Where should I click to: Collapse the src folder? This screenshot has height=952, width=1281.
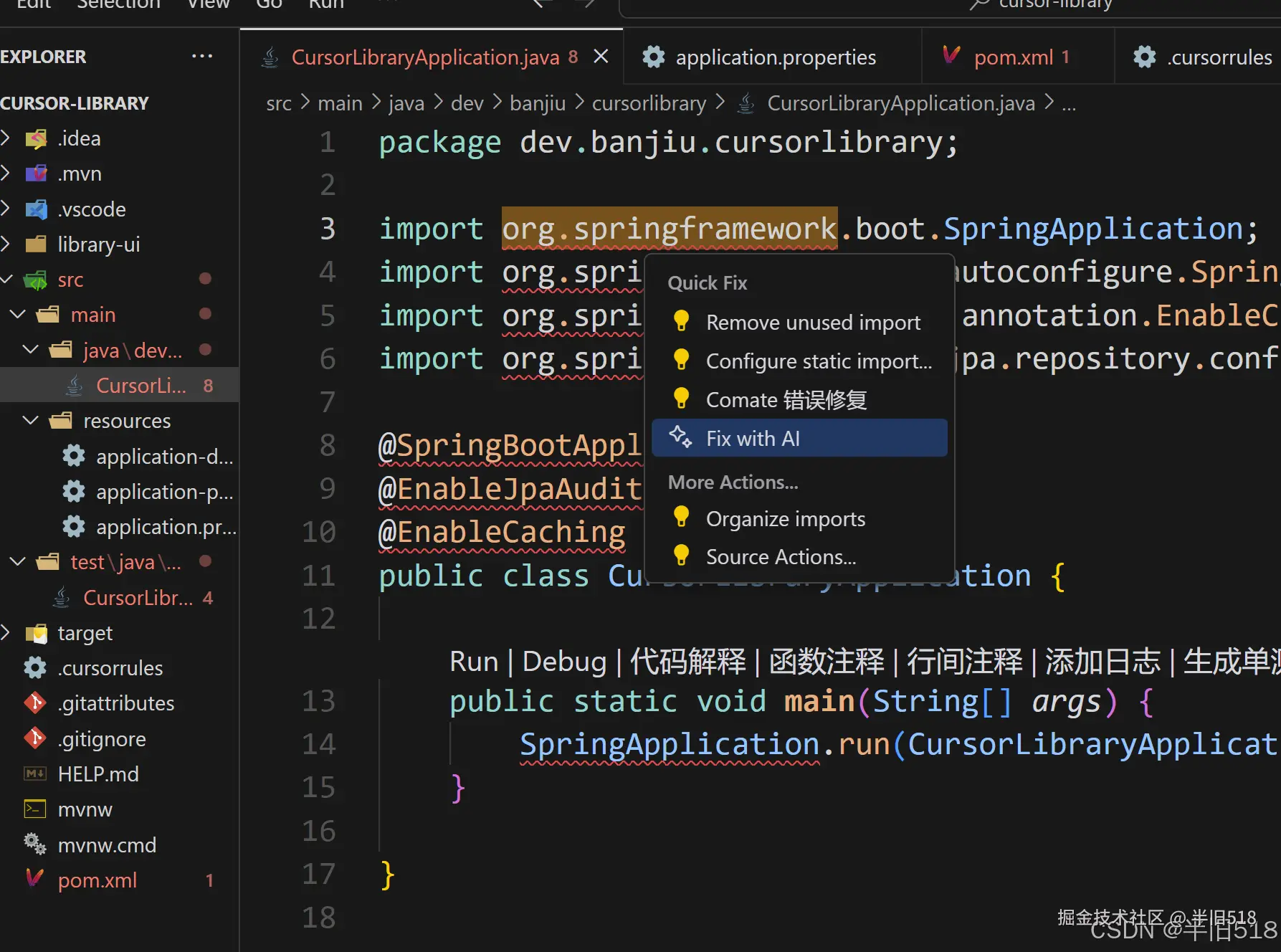[x=6, y=279]
